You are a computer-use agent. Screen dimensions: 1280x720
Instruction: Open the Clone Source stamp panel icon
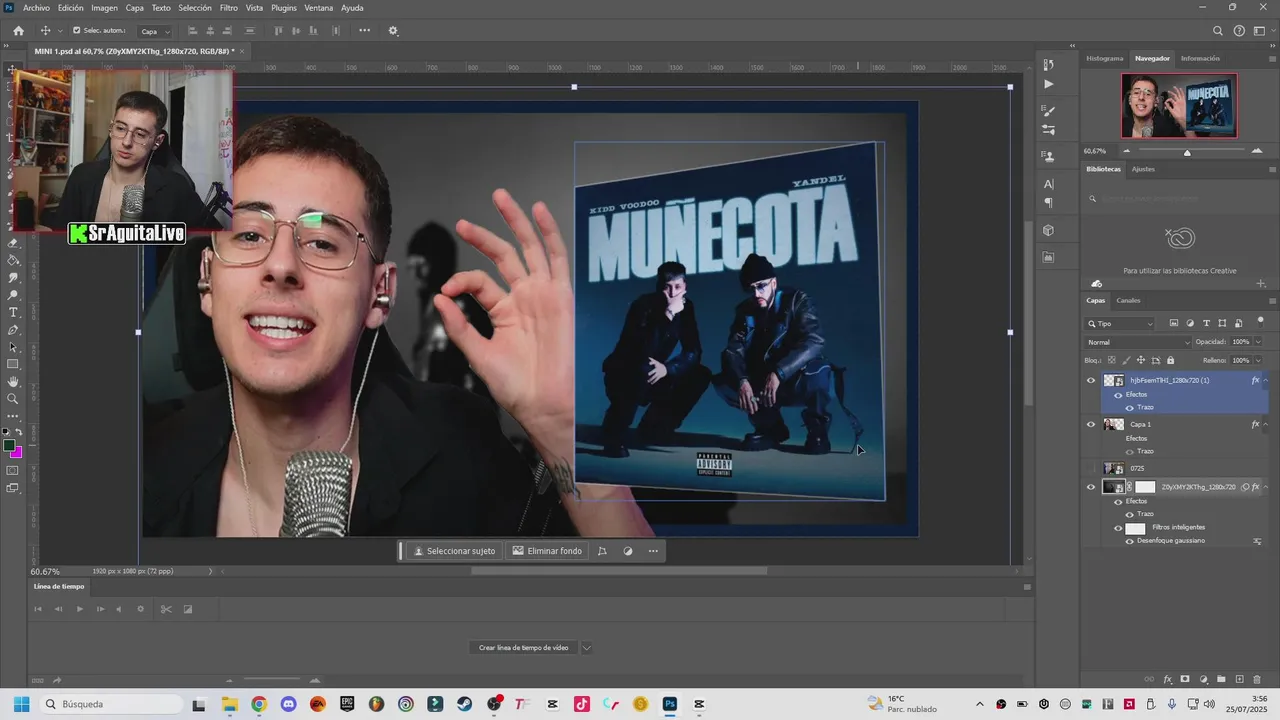(x=1048, y=156)
